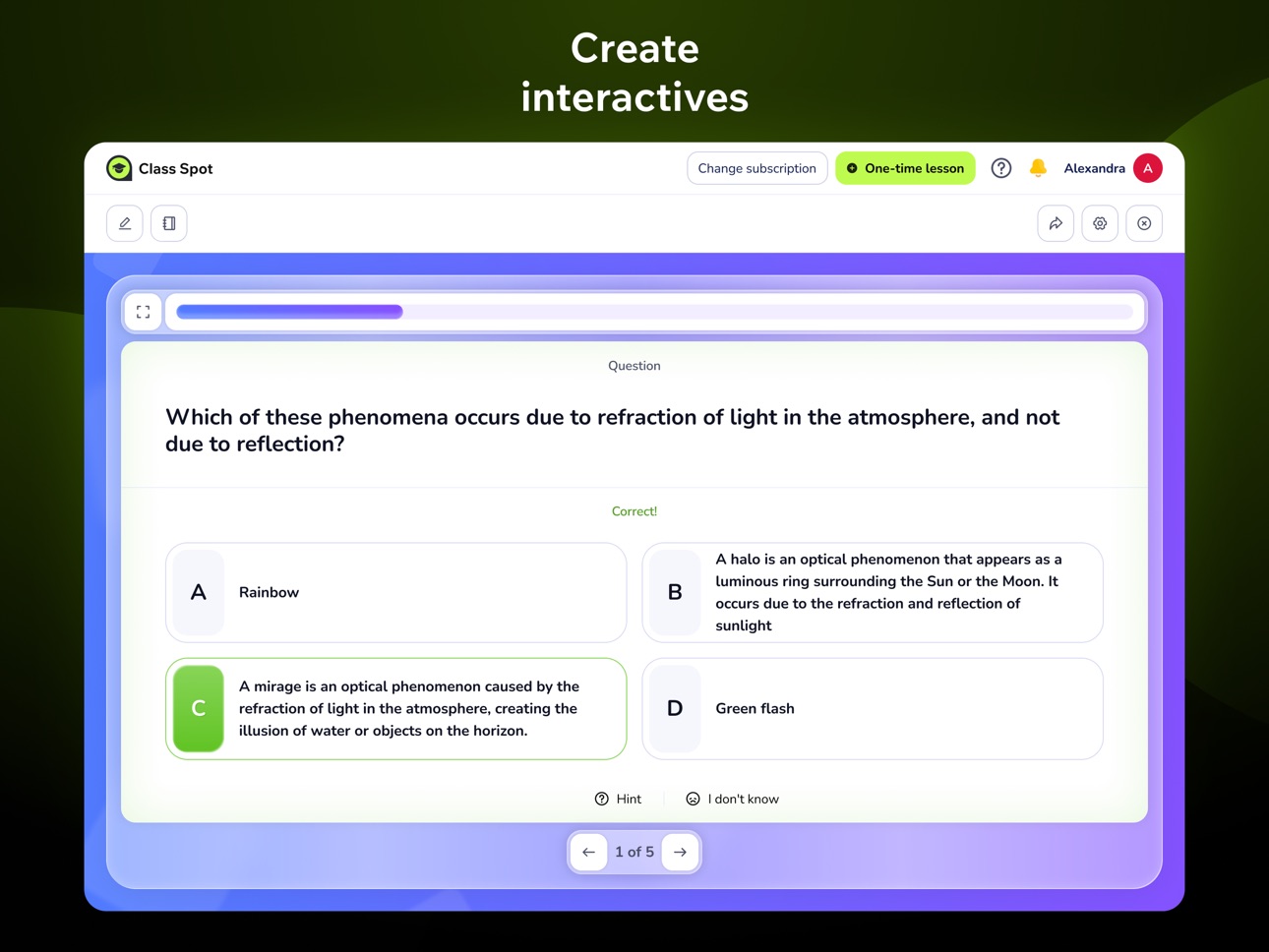The height and width of the screenshot is (952, 1269).
Task: Choose I don't know
Action: coord(733,799)
